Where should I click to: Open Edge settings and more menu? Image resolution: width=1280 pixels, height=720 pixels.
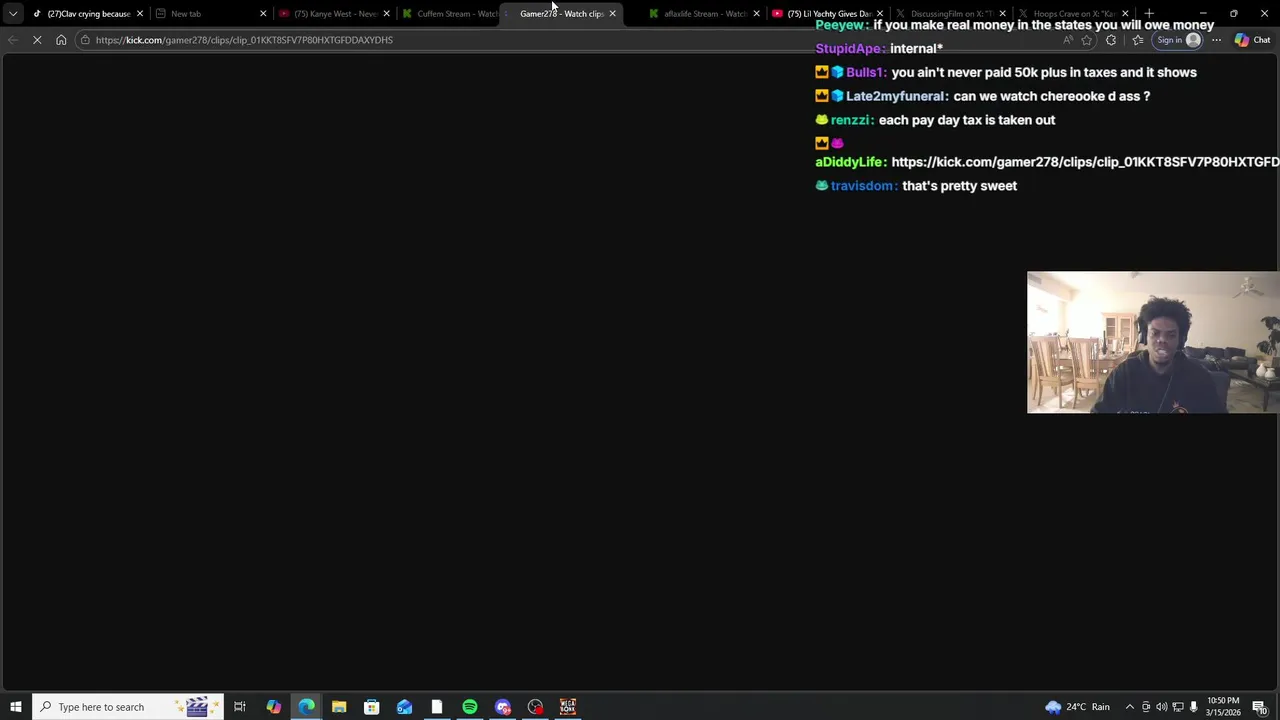1216,40
